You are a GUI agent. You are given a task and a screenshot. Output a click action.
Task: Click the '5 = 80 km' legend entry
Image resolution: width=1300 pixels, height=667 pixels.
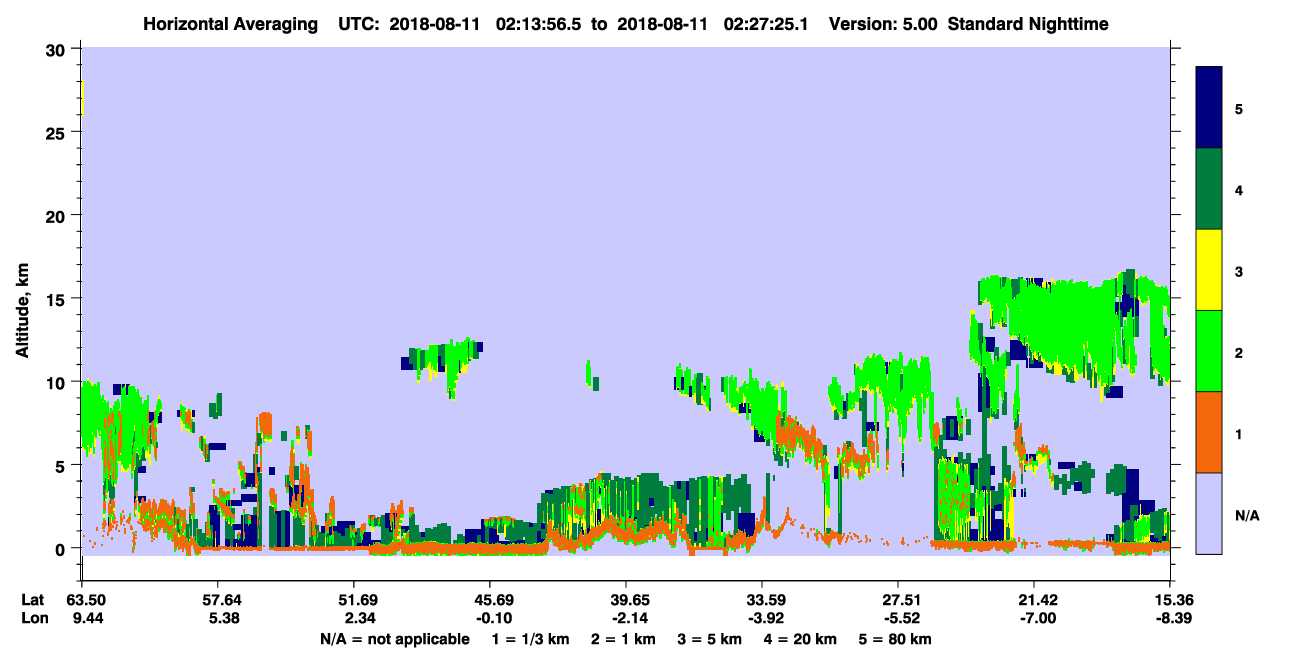895,639
